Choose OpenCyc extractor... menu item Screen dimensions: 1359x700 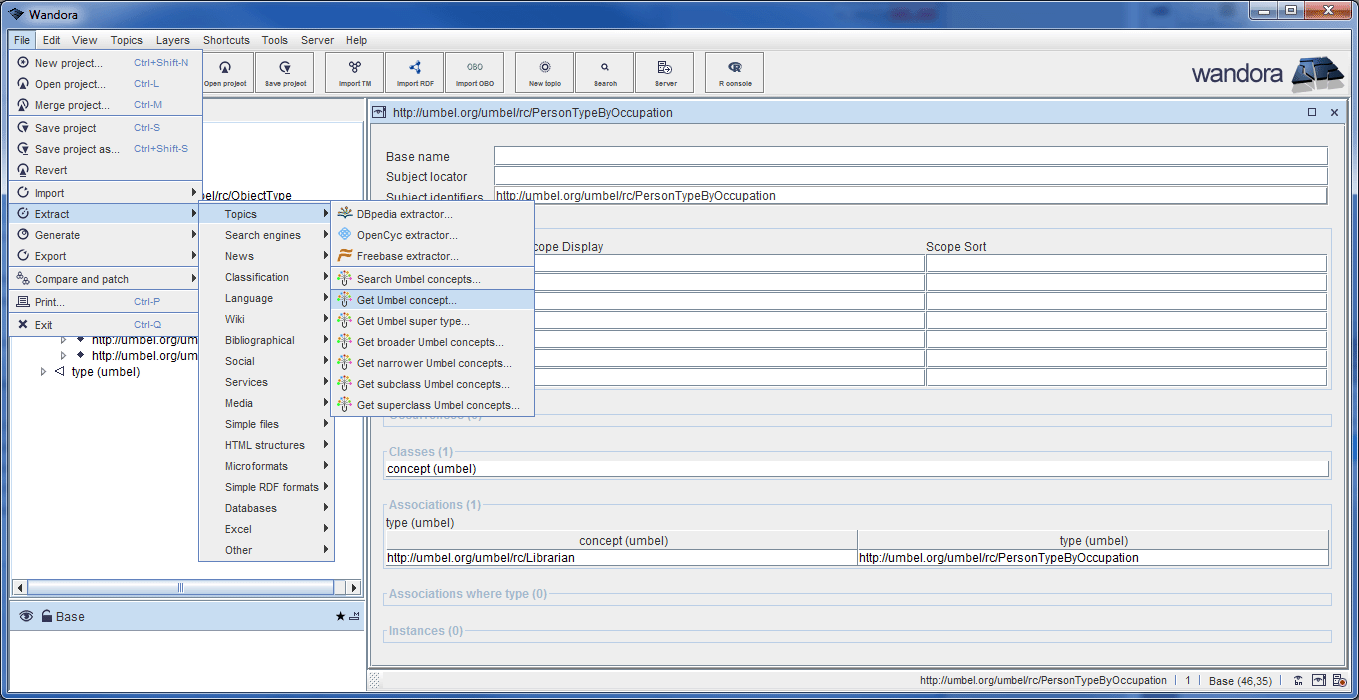pos(433,235)
